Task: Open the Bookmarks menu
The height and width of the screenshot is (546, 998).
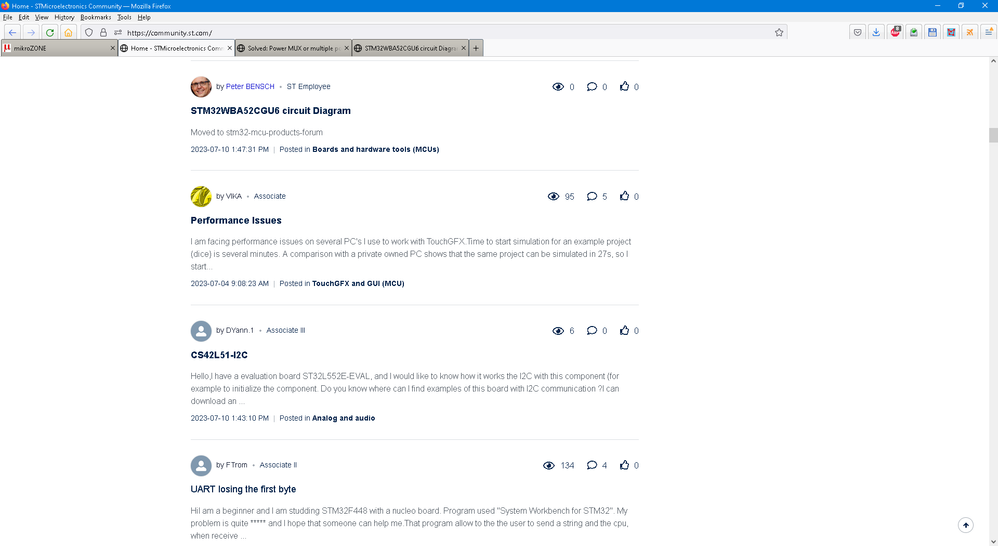Action: 95,17
